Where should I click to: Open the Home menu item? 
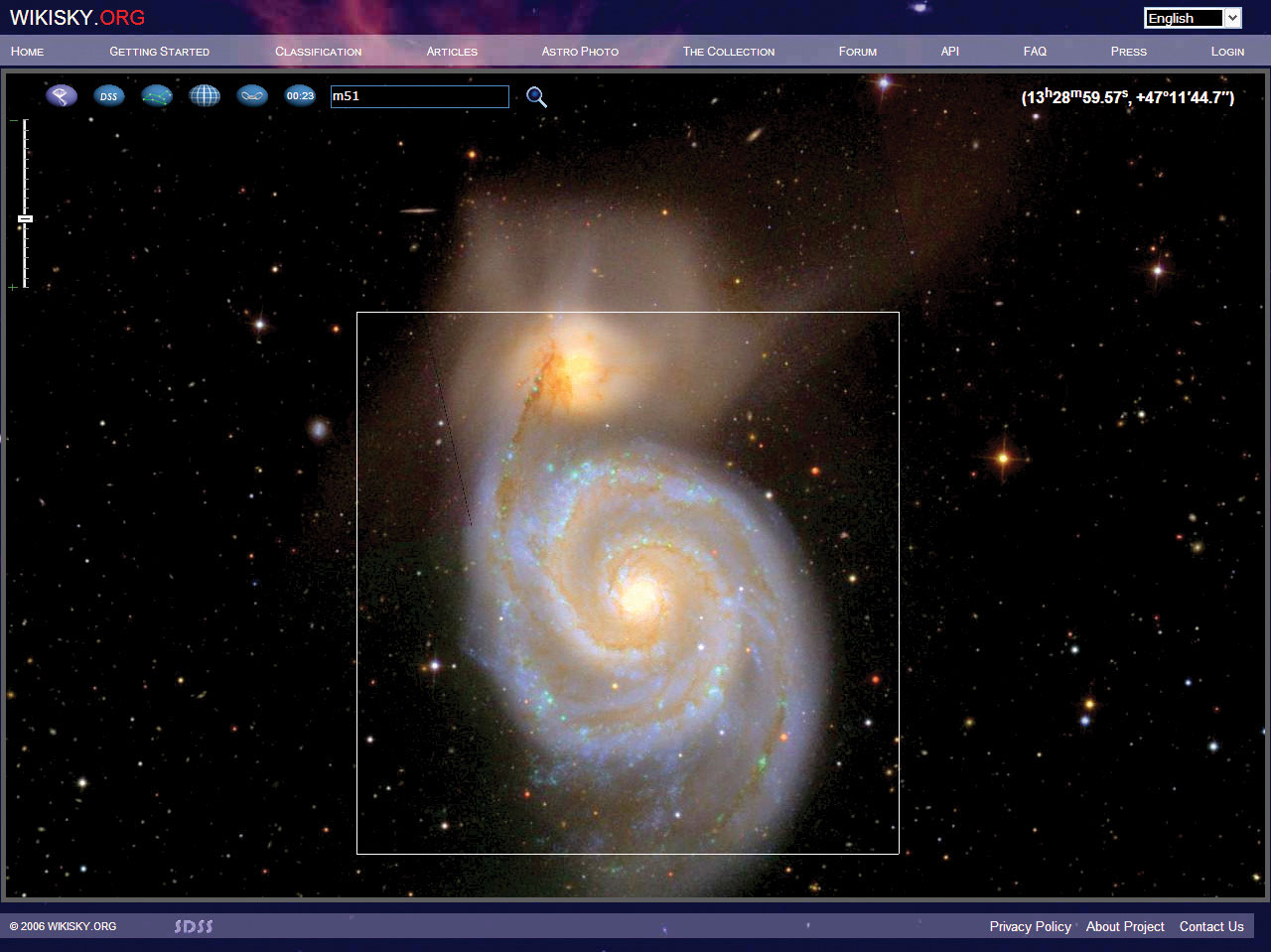tap(27, 51)
